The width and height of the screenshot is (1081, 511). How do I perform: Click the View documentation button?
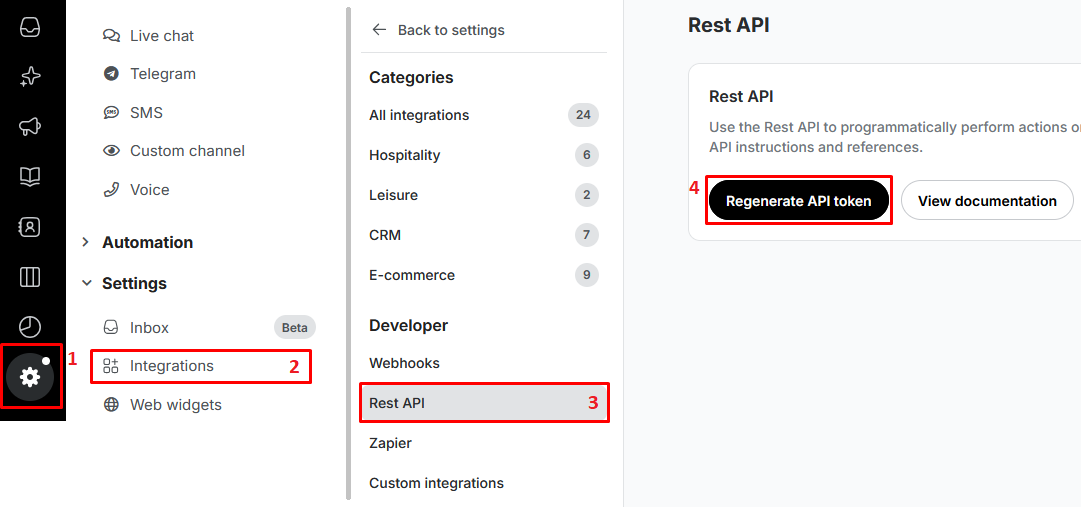tap(986, 201)
